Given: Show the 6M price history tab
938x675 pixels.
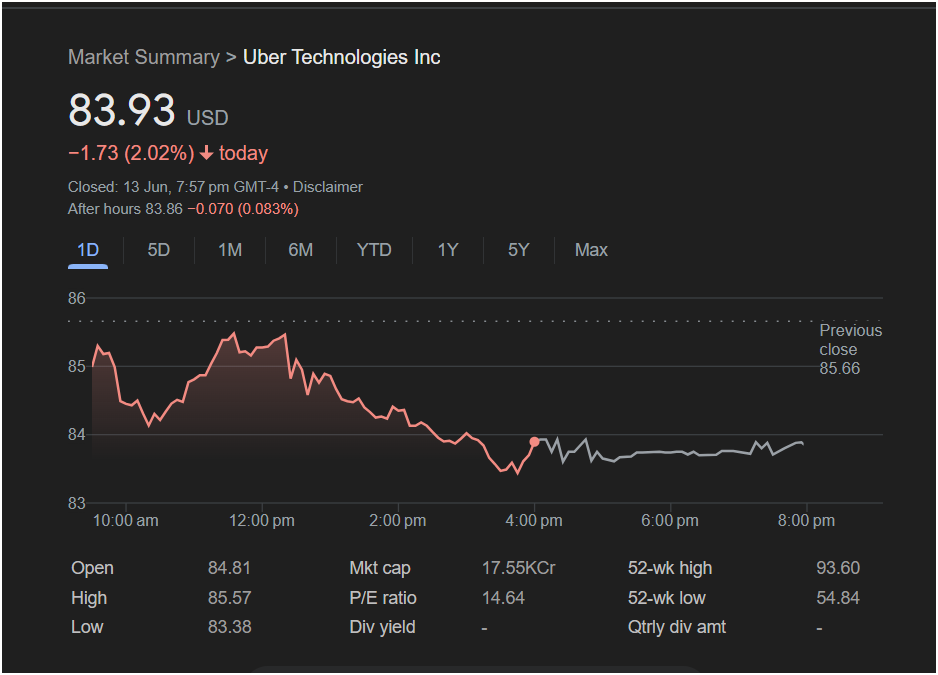Looking at the screenshot, I should [x=300, y=250].
